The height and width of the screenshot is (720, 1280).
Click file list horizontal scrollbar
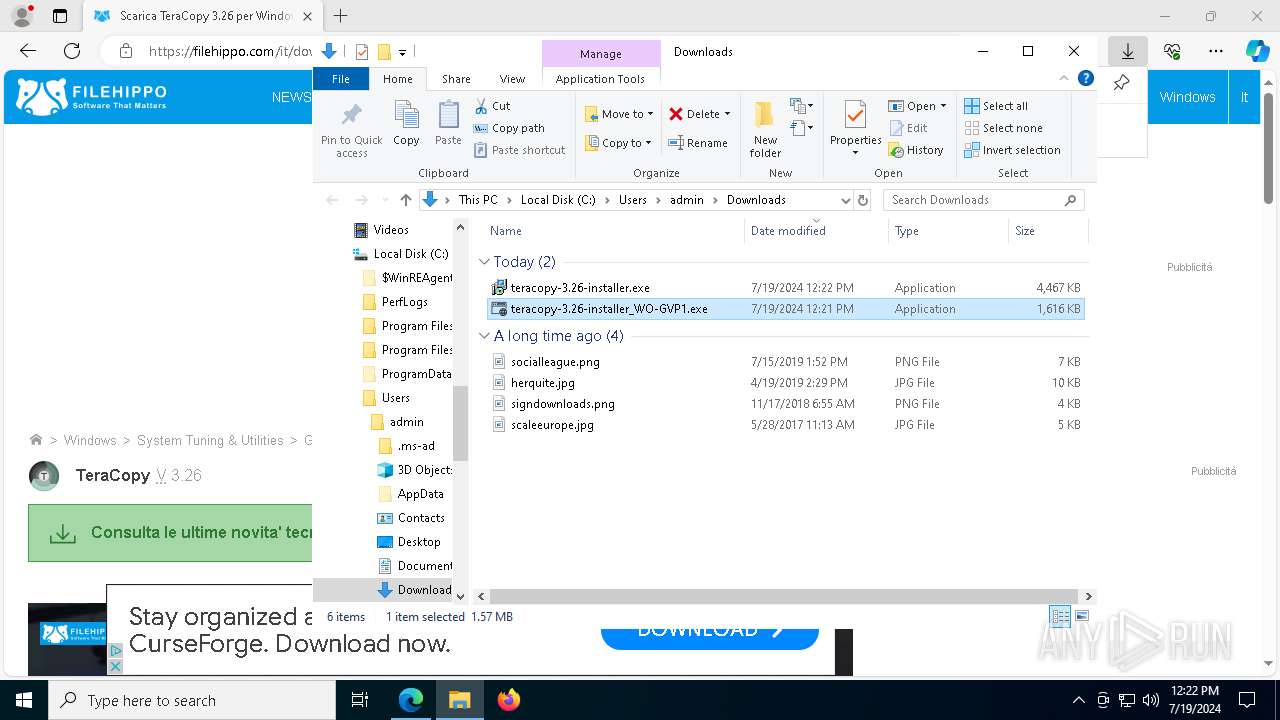pyautogui.click(x=785, y=596)
